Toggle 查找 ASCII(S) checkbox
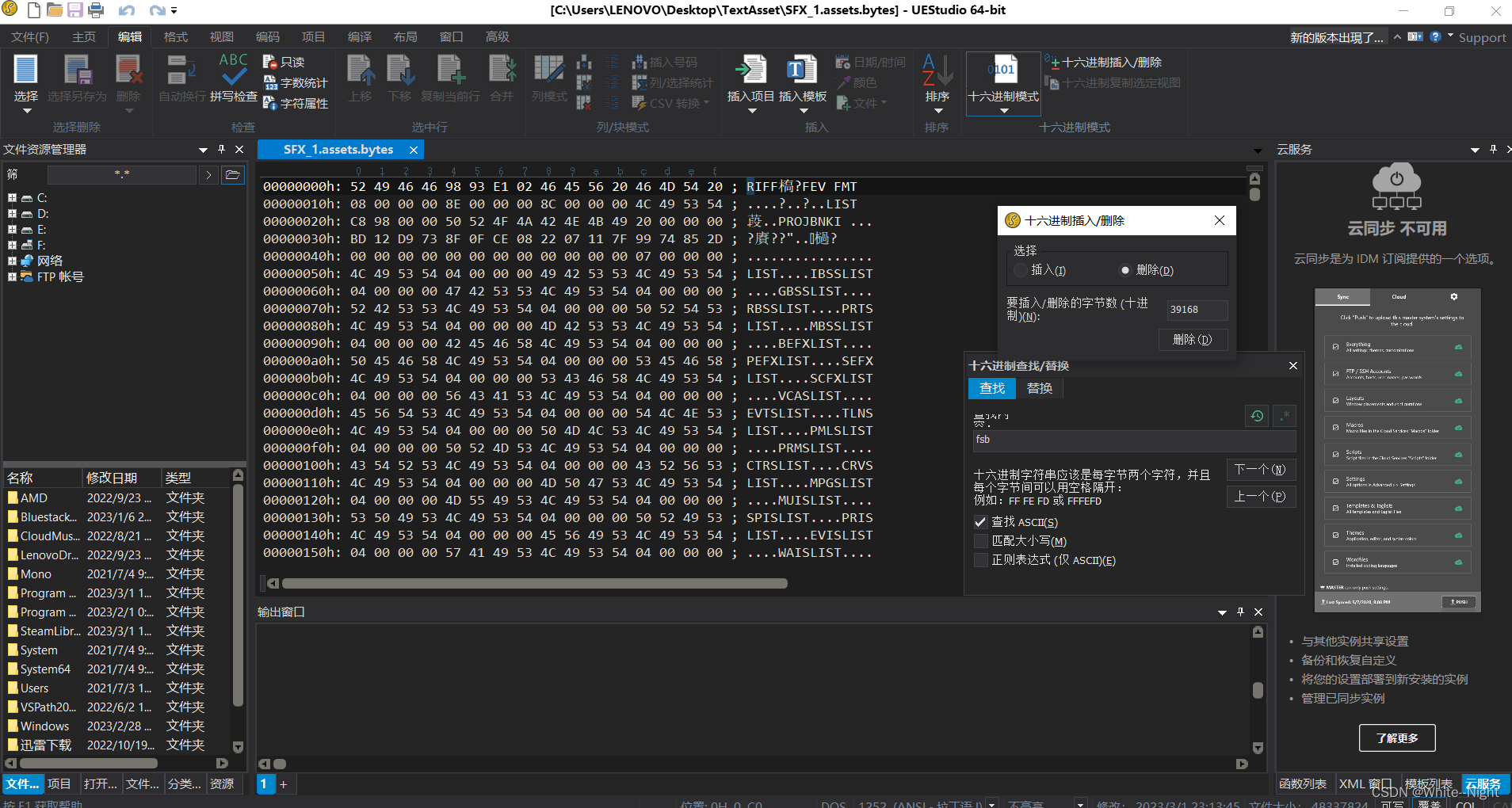 [980, 522]
